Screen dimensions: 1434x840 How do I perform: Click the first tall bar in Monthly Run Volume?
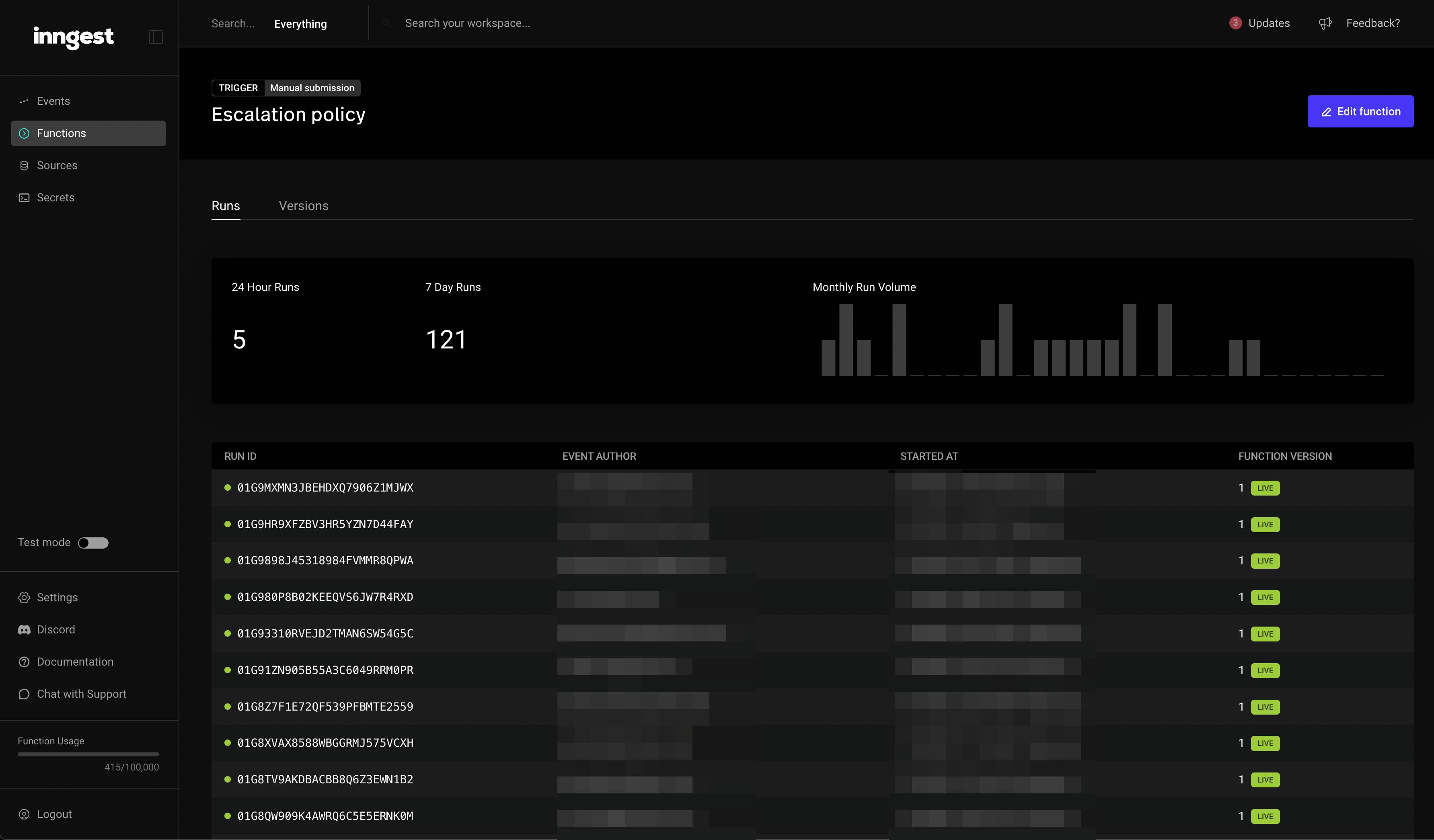click(x=846, y=340)
